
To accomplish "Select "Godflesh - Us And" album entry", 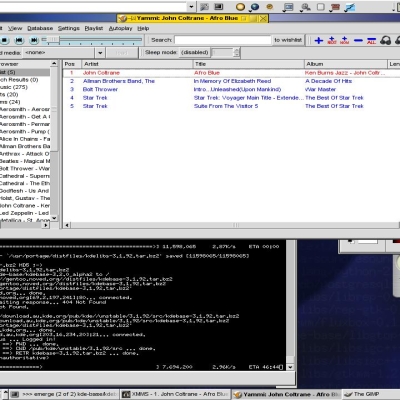I will click(x=25, y=191).
